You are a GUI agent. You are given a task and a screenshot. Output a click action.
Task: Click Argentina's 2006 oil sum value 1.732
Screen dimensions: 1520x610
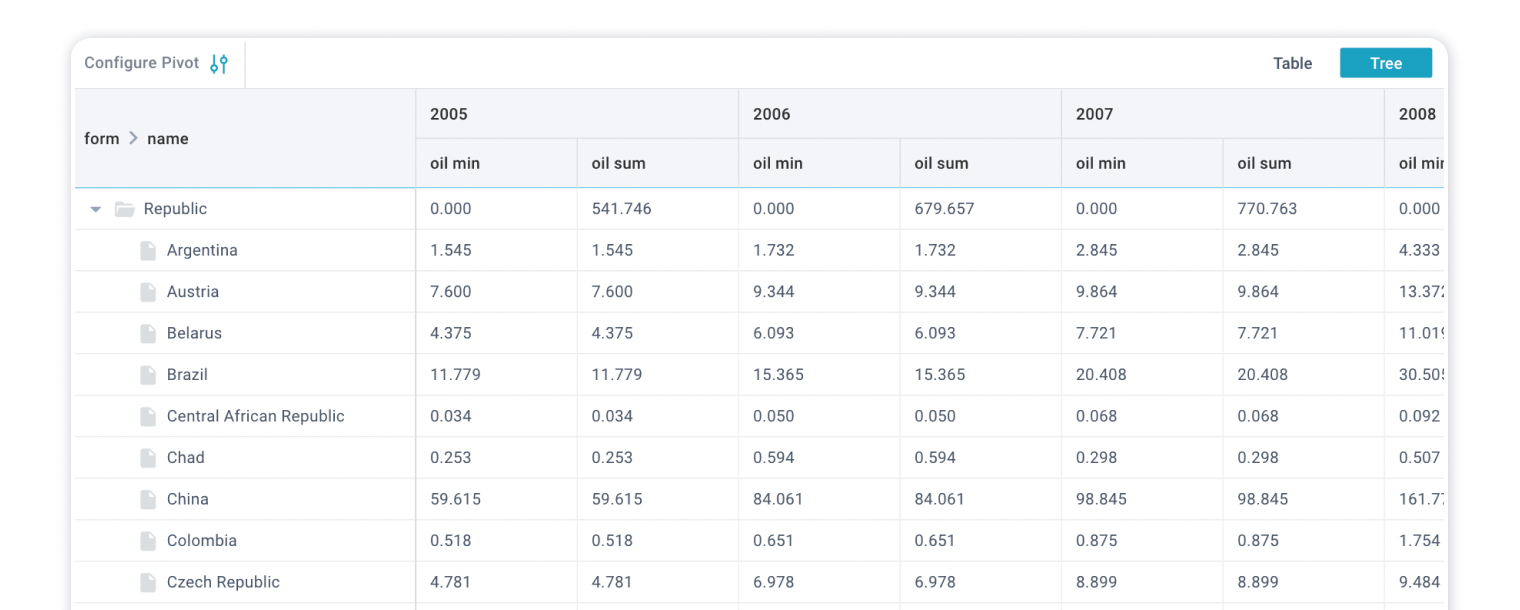981,251
